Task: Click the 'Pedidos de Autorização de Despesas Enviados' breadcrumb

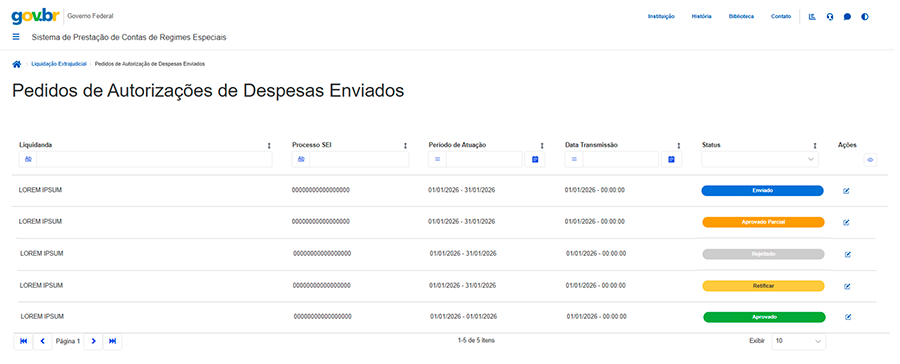Action: tap(150, 64)
